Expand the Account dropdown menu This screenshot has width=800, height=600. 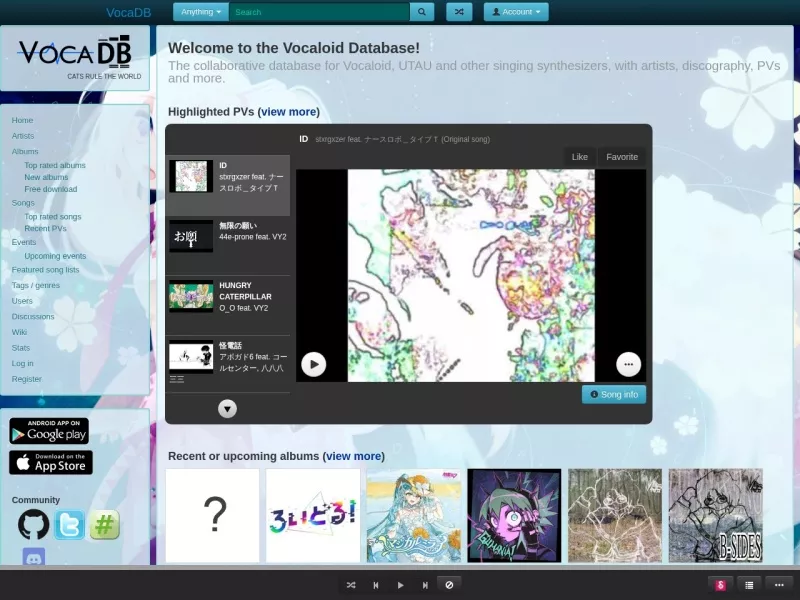tap(516, 12)
